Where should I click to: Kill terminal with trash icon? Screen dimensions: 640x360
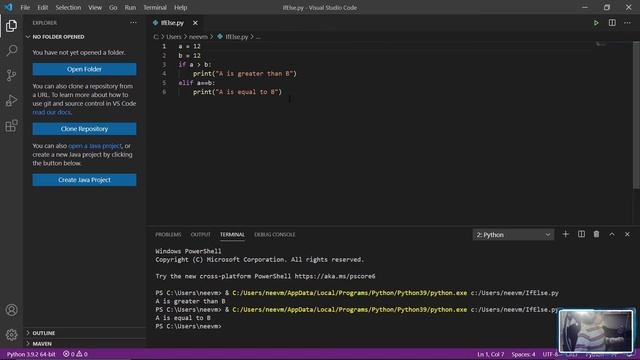pos(596,234)
